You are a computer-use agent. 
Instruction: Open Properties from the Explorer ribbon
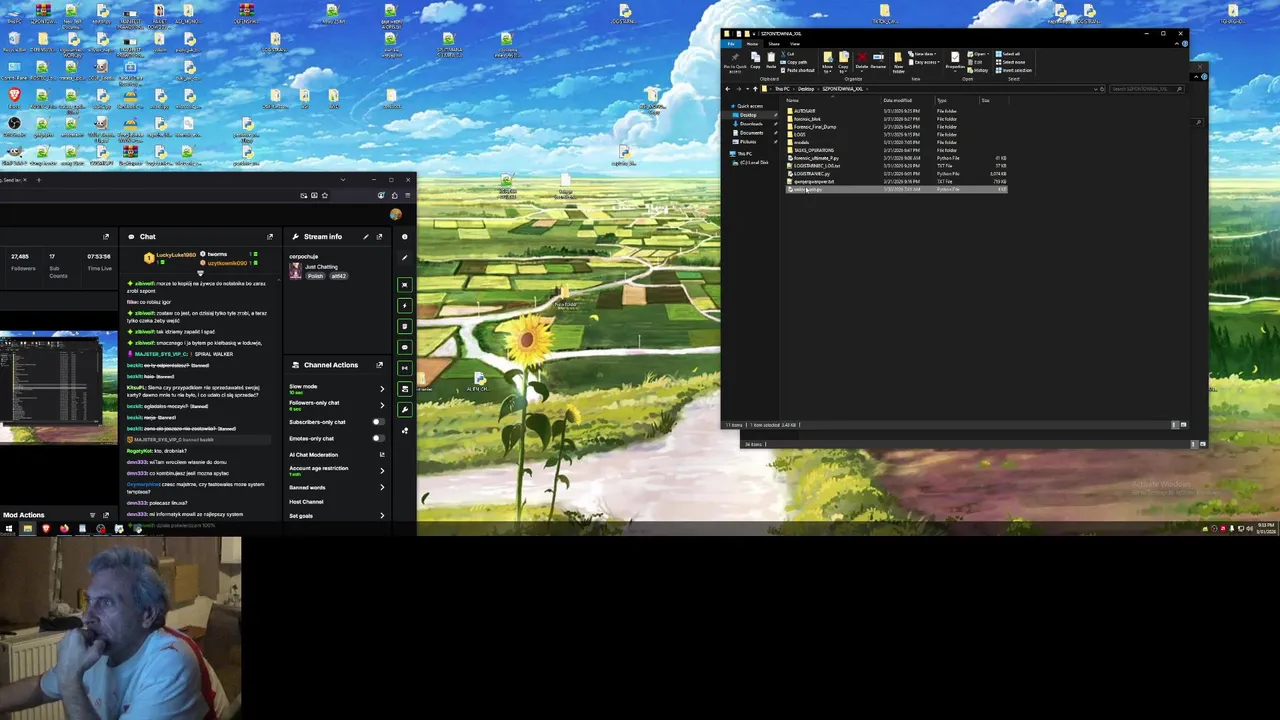[955, 60]
